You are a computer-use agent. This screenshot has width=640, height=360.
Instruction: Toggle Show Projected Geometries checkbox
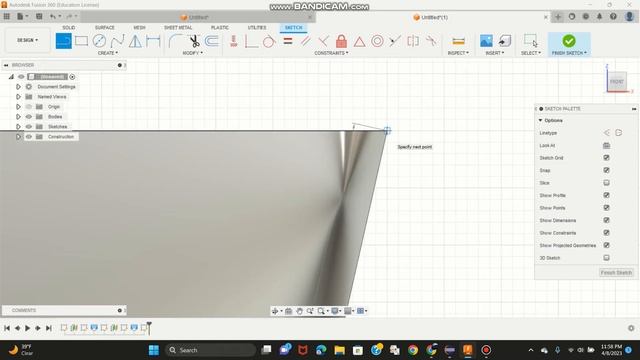coord(607,245)
